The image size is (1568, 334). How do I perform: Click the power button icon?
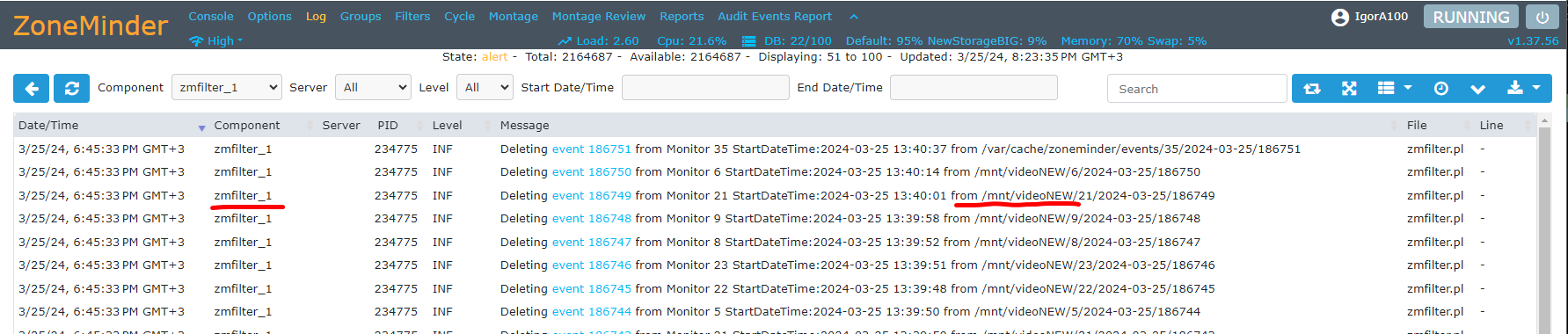[1542, 17]
